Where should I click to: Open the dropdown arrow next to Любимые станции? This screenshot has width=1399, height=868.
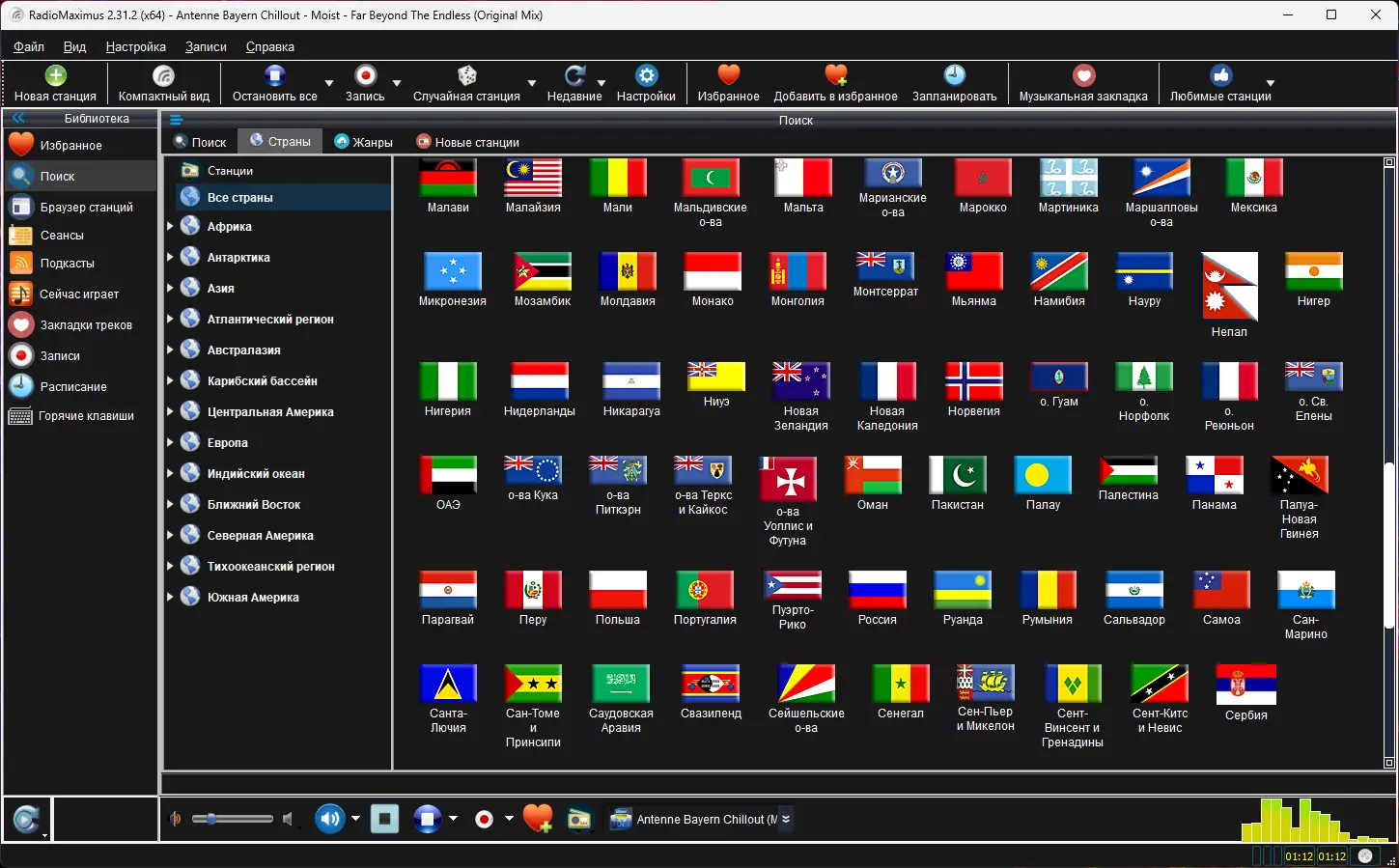tap(1271, 83)
